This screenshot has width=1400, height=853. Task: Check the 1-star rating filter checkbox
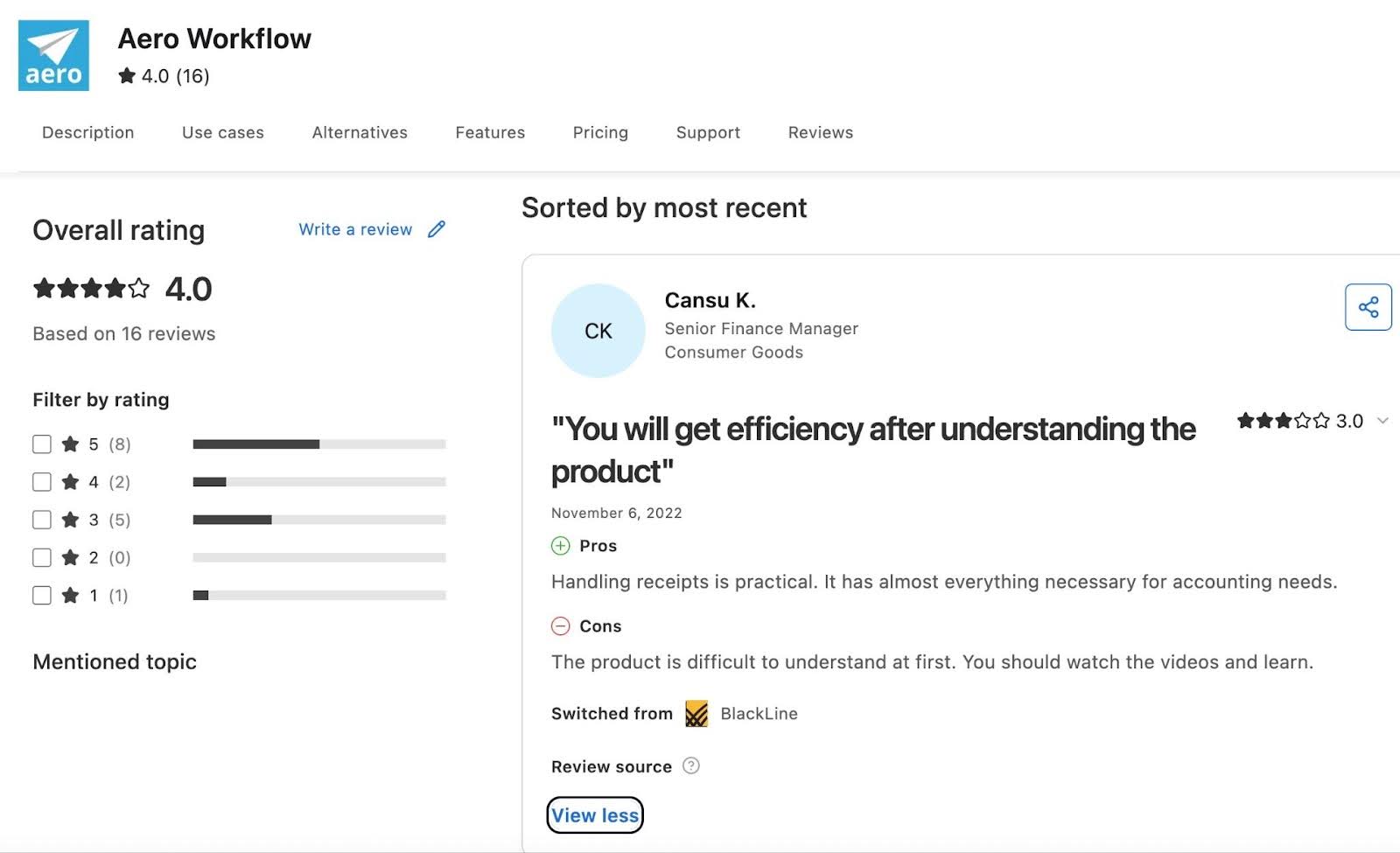pyautogui.click(x=41, y=595)
